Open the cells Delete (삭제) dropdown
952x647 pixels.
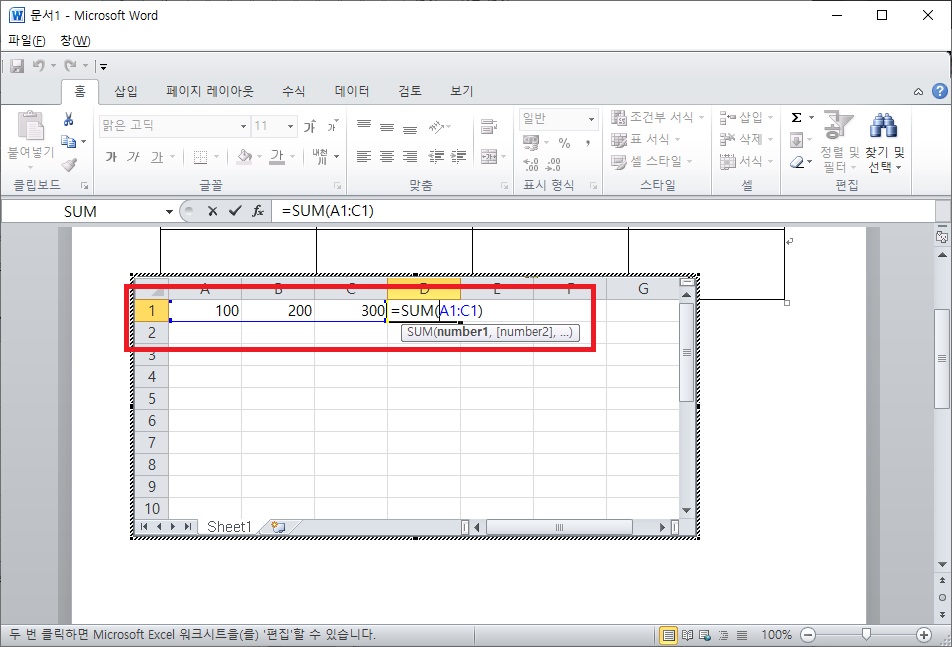pos(746,140)
